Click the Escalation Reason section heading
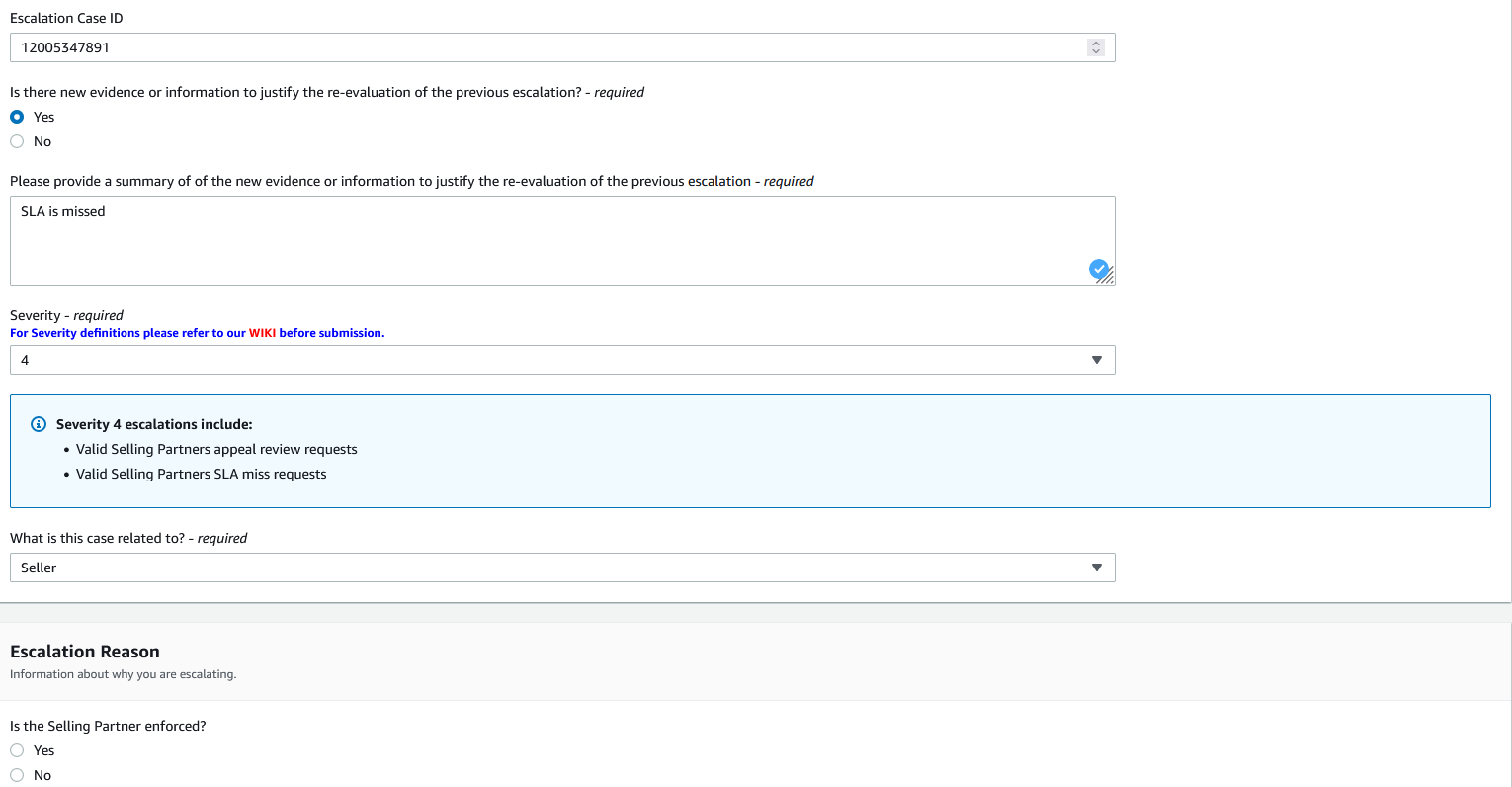The height and width of the screenshot is (787, 1512). 85,652
